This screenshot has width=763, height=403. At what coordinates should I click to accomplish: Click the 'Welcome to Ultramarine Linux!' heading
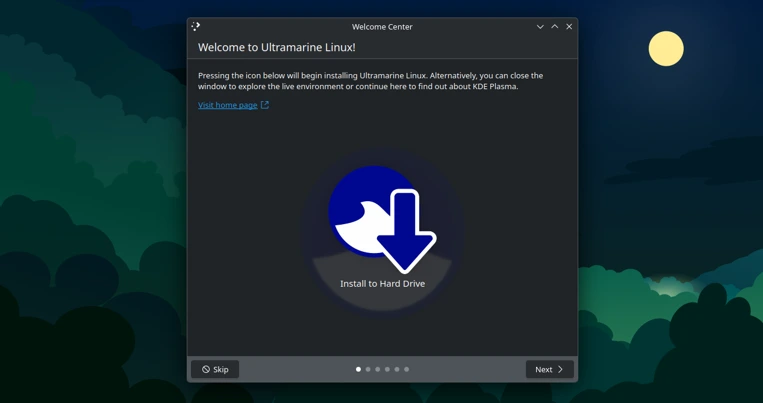point(276,47)
